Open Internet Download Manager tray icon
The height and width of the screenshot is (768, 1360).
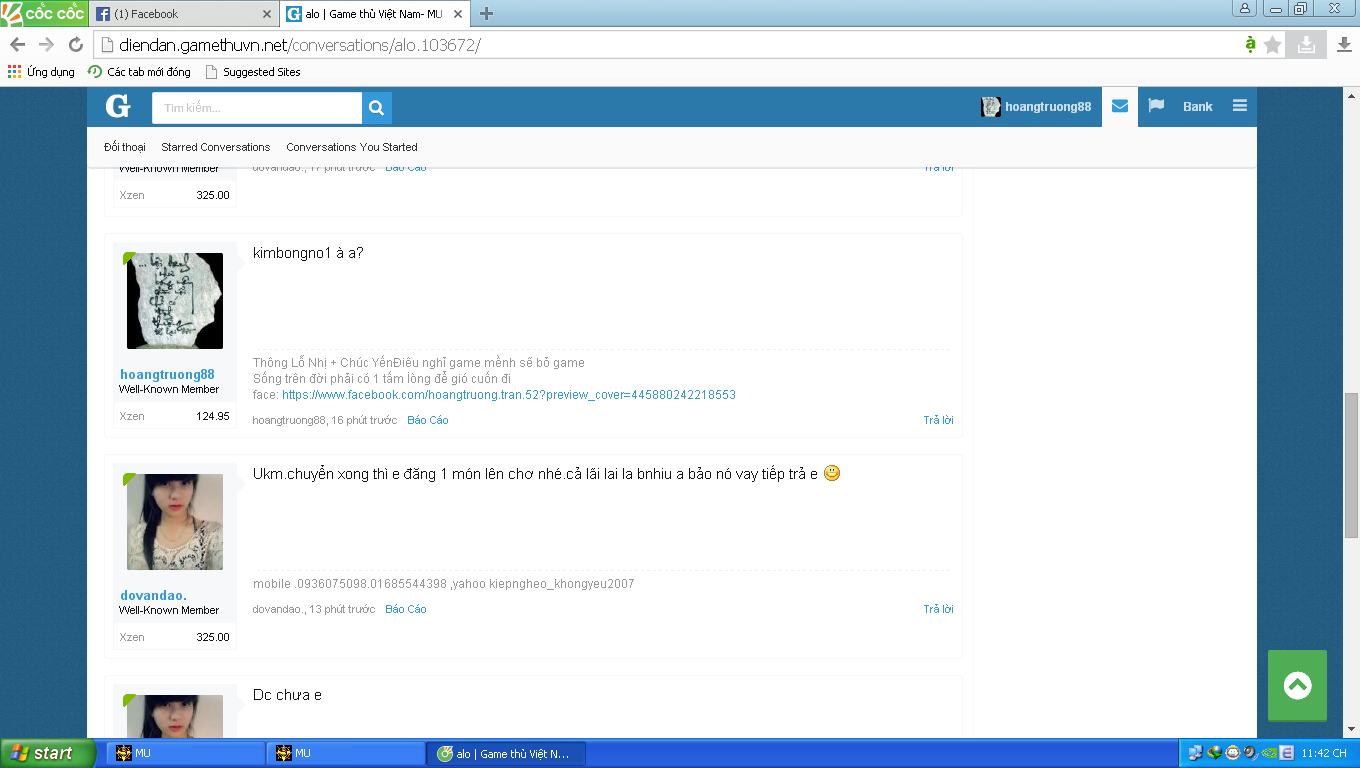[x=1214, y=753]
